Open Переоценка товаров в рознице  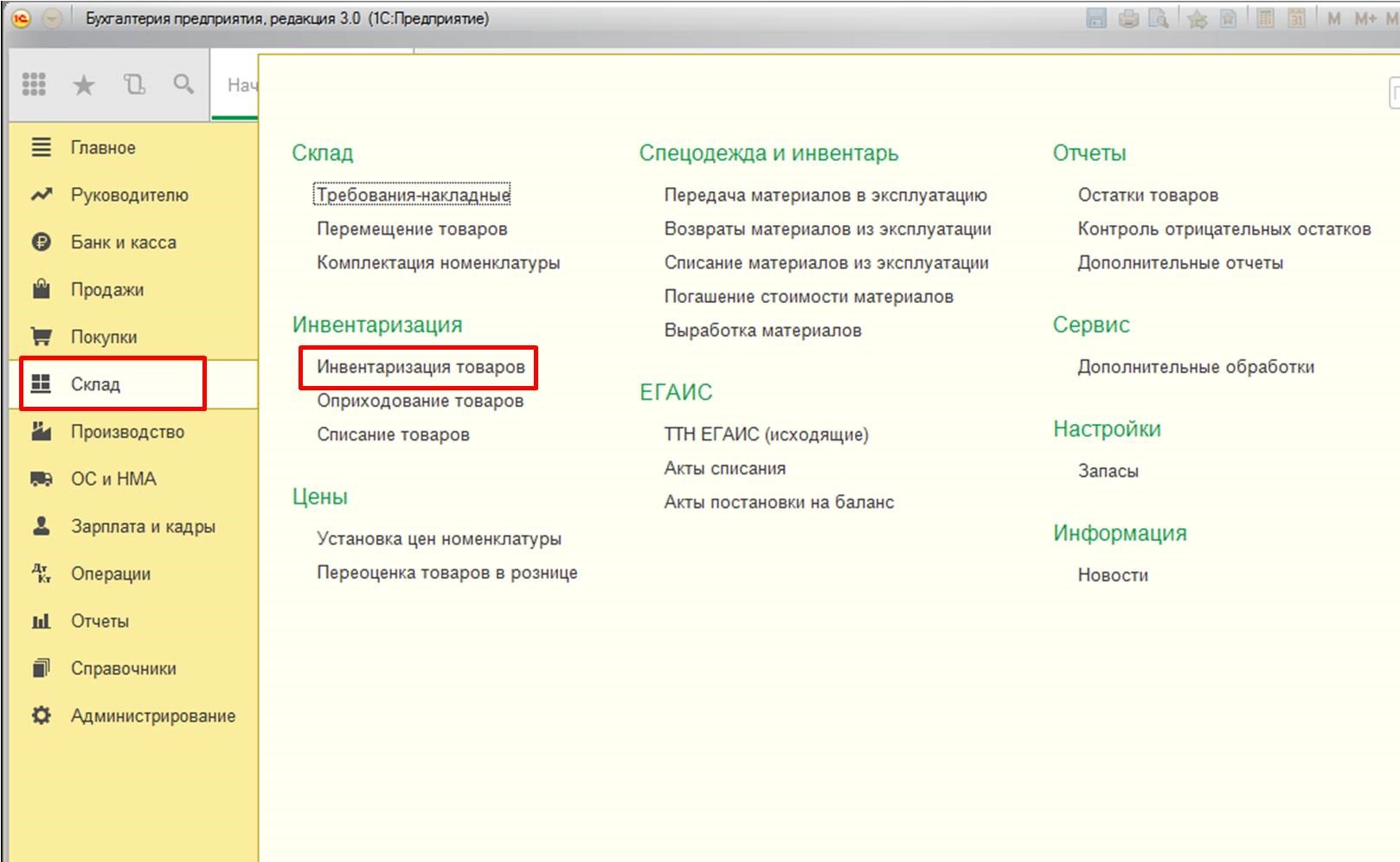tap(446, 572)
